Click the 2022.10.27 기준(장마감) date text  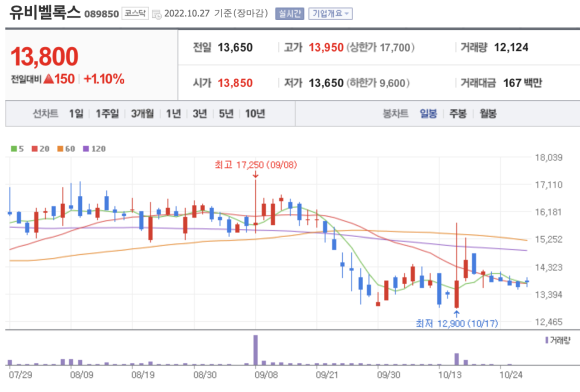click(x=216, y=14)
